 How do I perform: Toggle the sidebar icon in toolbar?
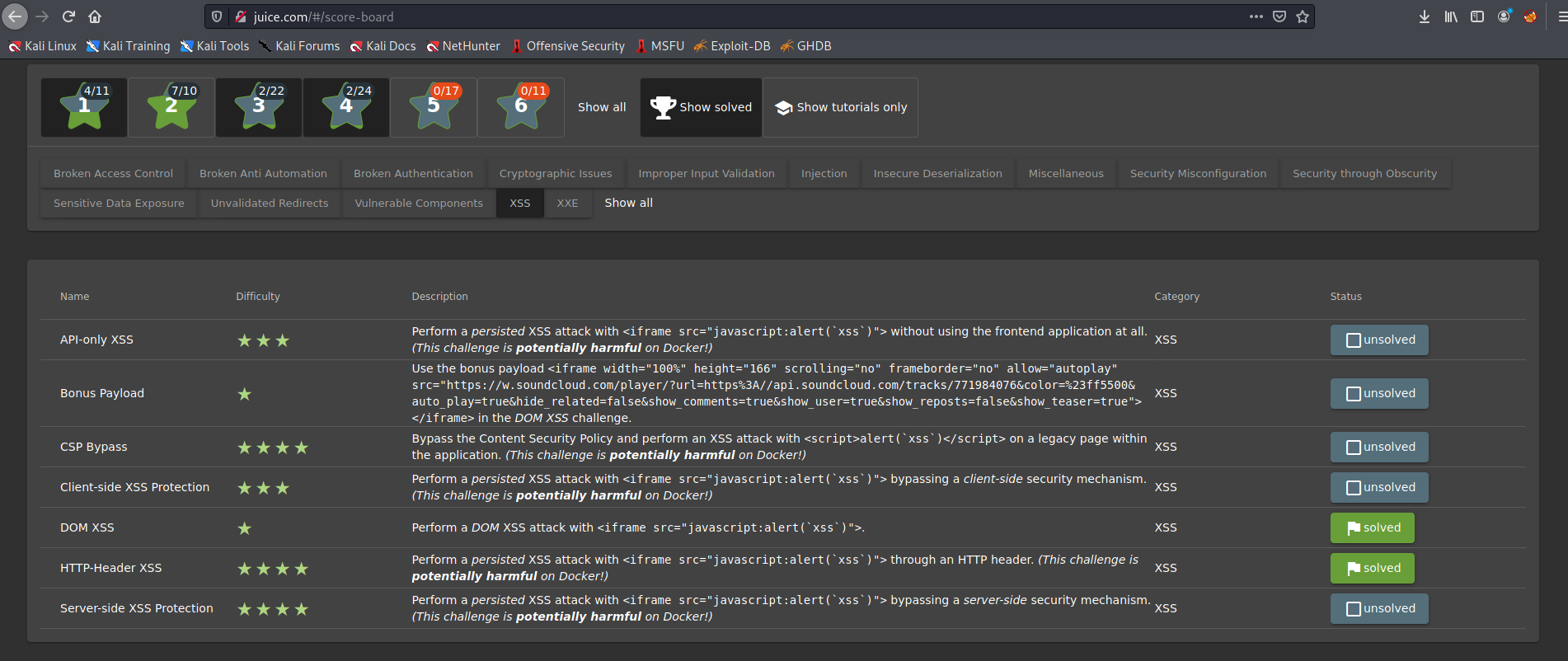[x=1477, y=16]
